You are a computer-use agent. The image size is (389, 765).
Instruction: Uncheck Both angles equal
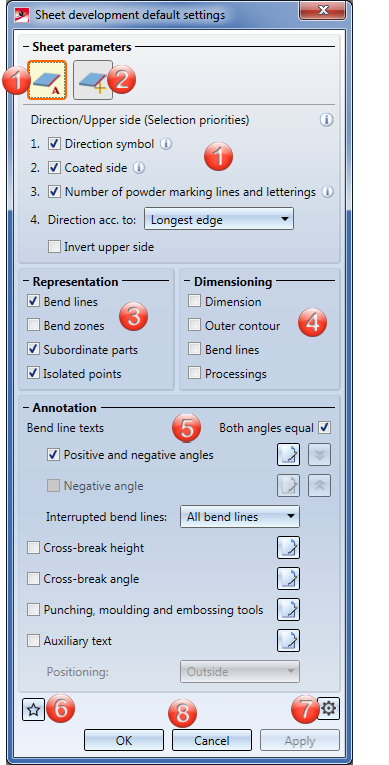tap(325, 428)
